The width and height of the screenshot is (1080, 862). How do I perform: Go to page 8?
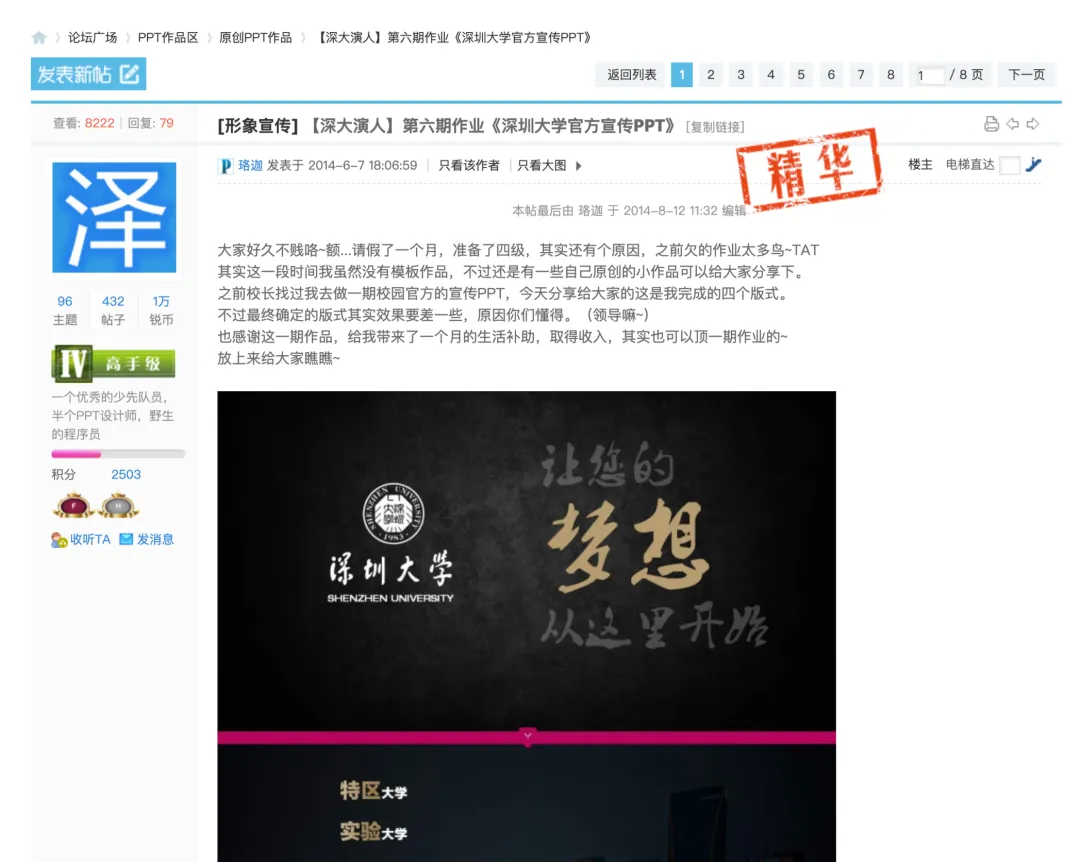(x=891, y=74)
